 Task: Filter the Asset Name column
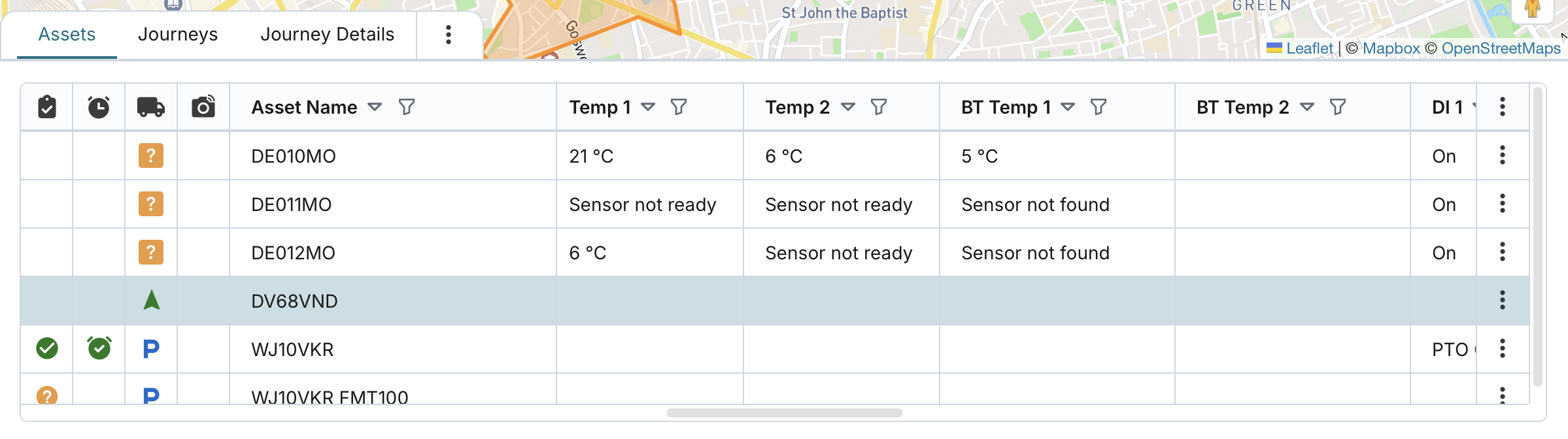pos(407,106)
